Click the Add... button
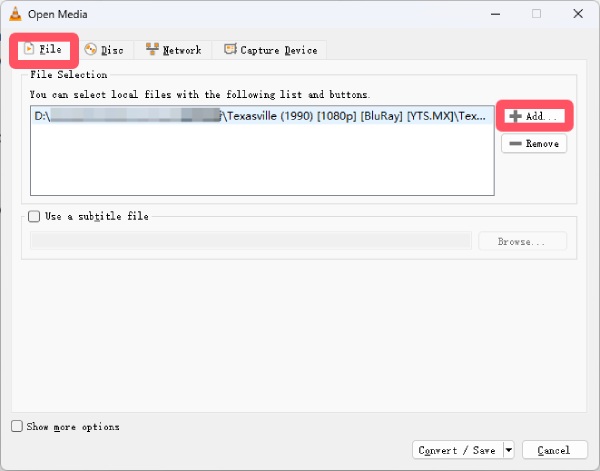600x471 pixels. pos(534,116)
